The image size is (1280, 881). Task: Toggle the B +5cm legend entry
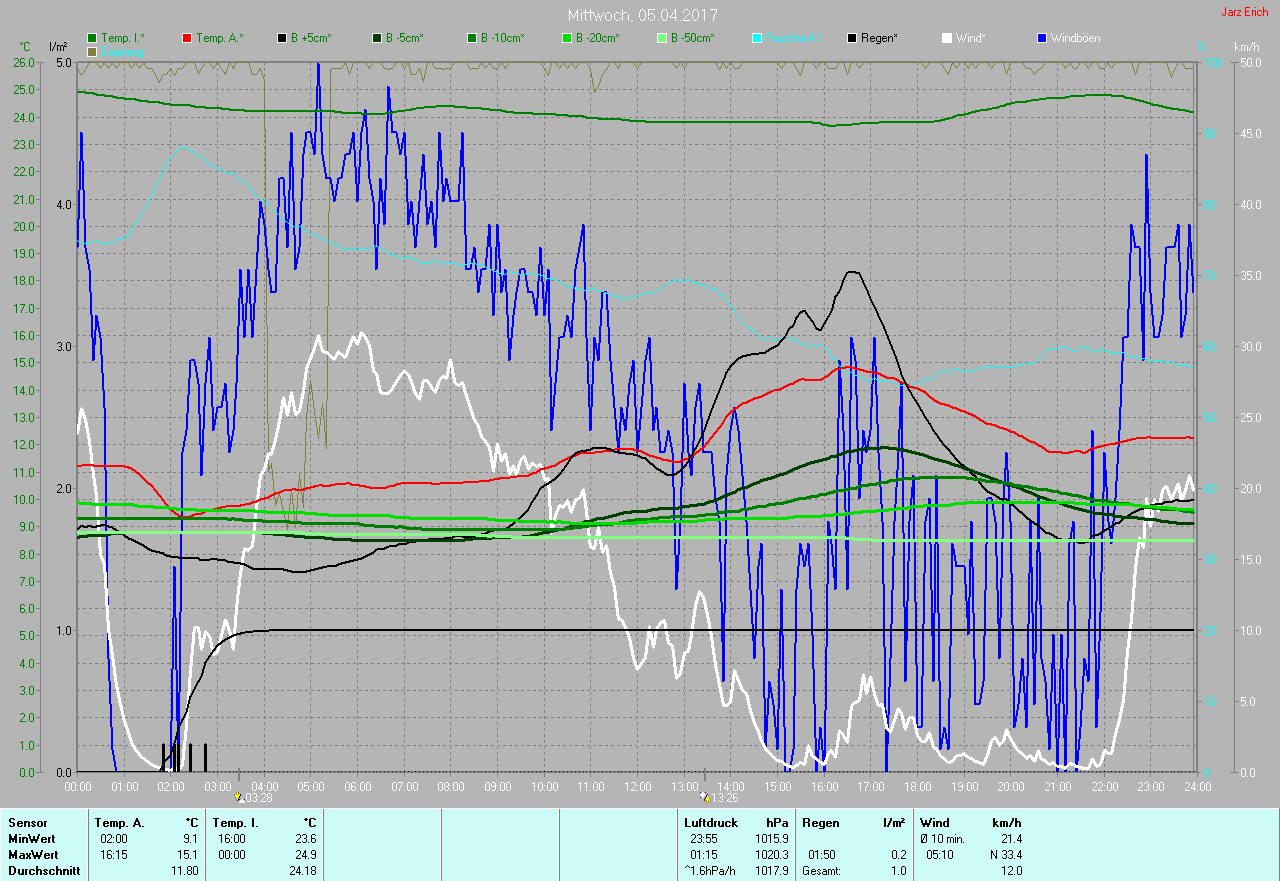[x=311, y=38]
